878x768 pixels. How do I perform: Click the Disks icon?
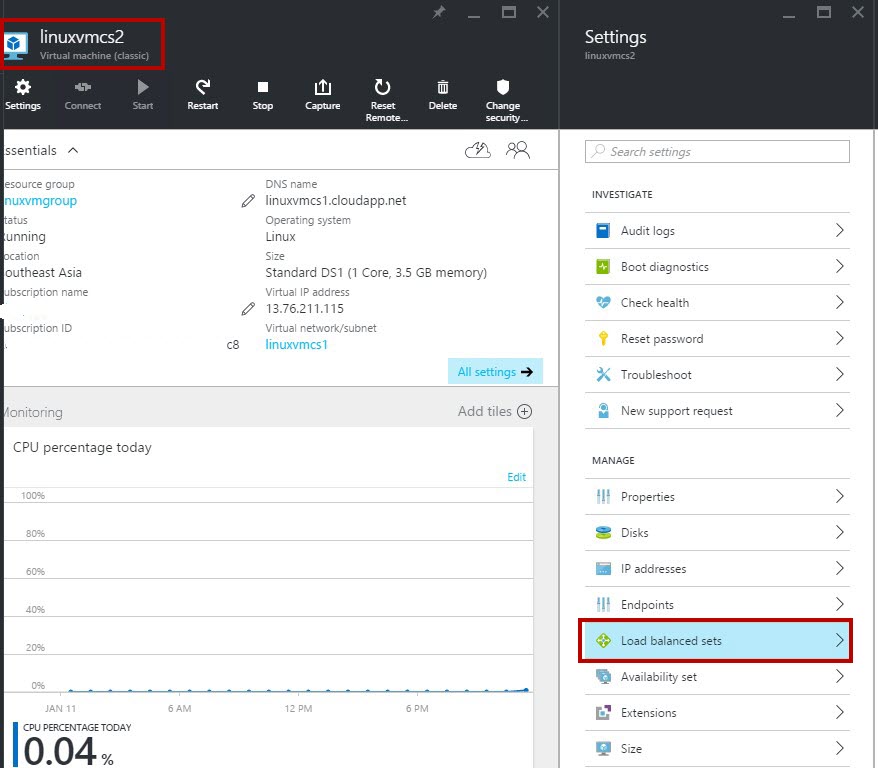(603, 532)
